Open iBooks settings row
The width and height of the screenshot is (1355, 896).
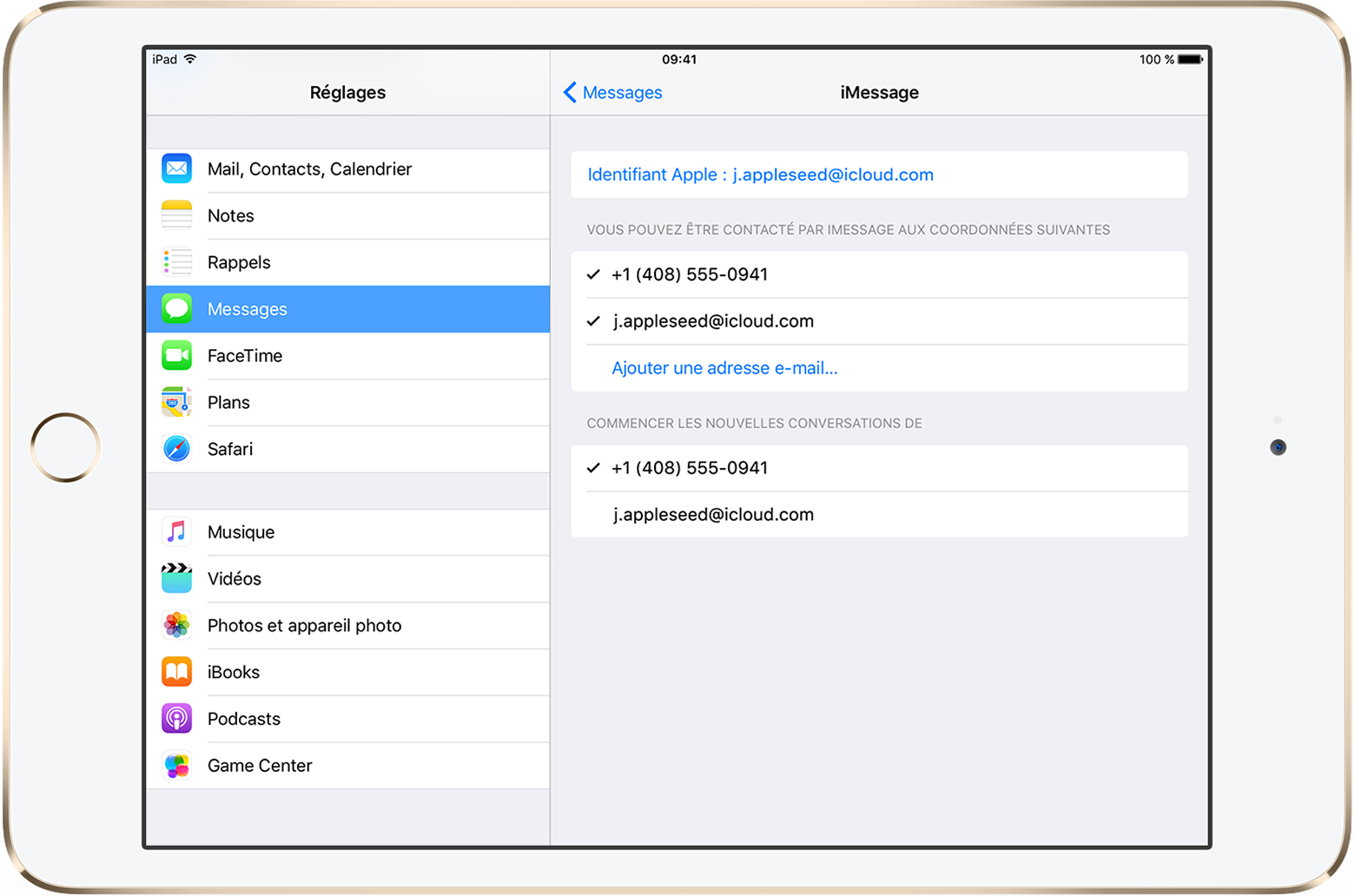point(348,673)
